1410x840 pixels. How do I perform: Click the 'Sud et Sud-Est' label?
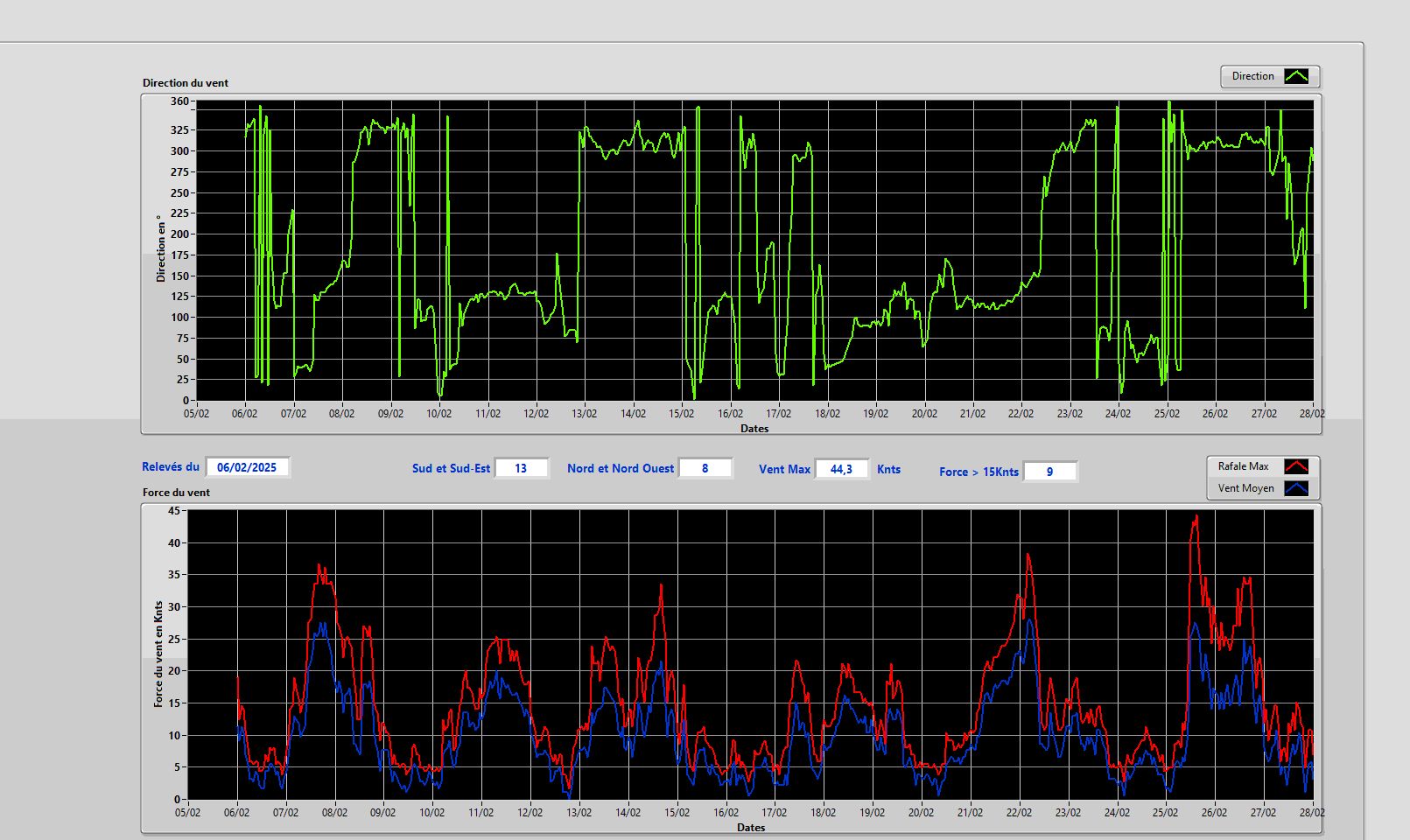coord(451,469)
